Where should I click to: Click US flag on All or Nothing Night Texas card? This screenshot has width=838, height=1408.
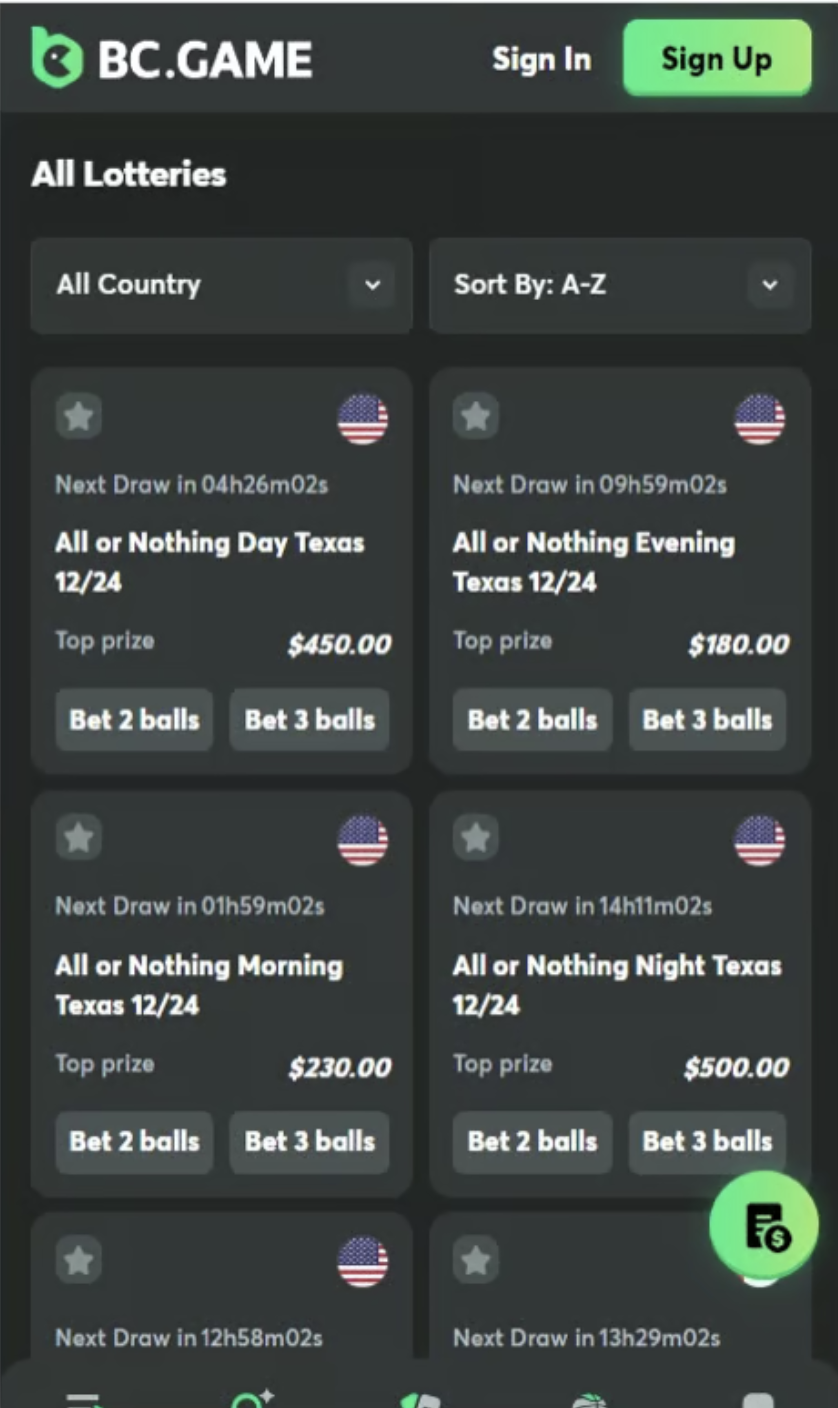click(760, 840)
